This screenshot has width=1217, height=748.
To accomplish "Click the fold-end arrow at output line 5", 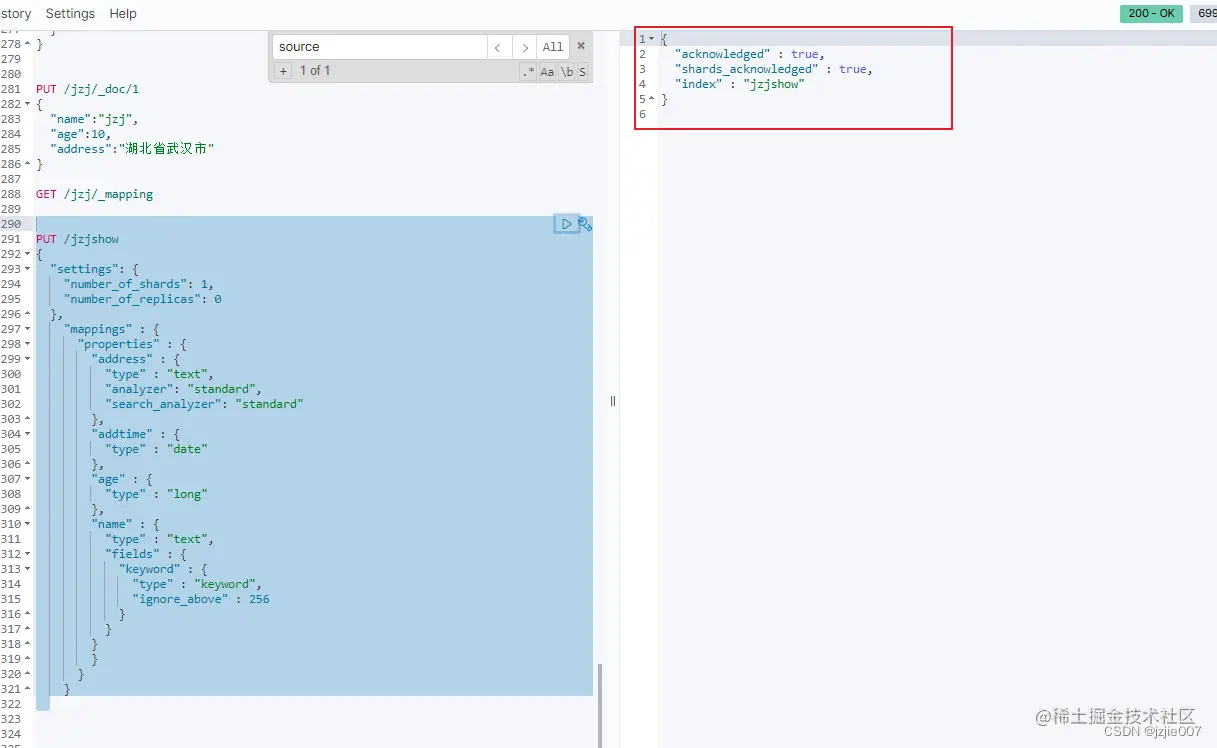I will tap(652, 99).
